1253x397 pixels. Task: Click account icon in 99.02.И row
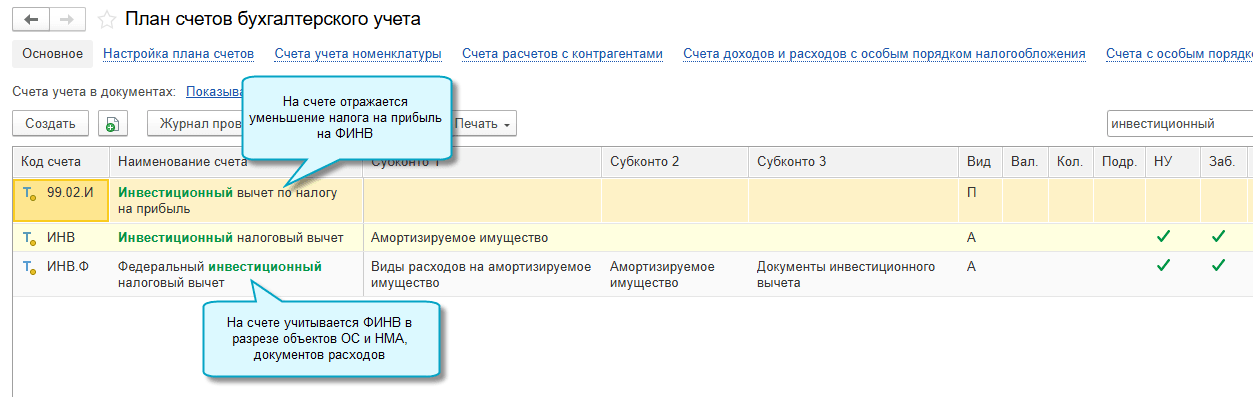(x=30, y=193)
